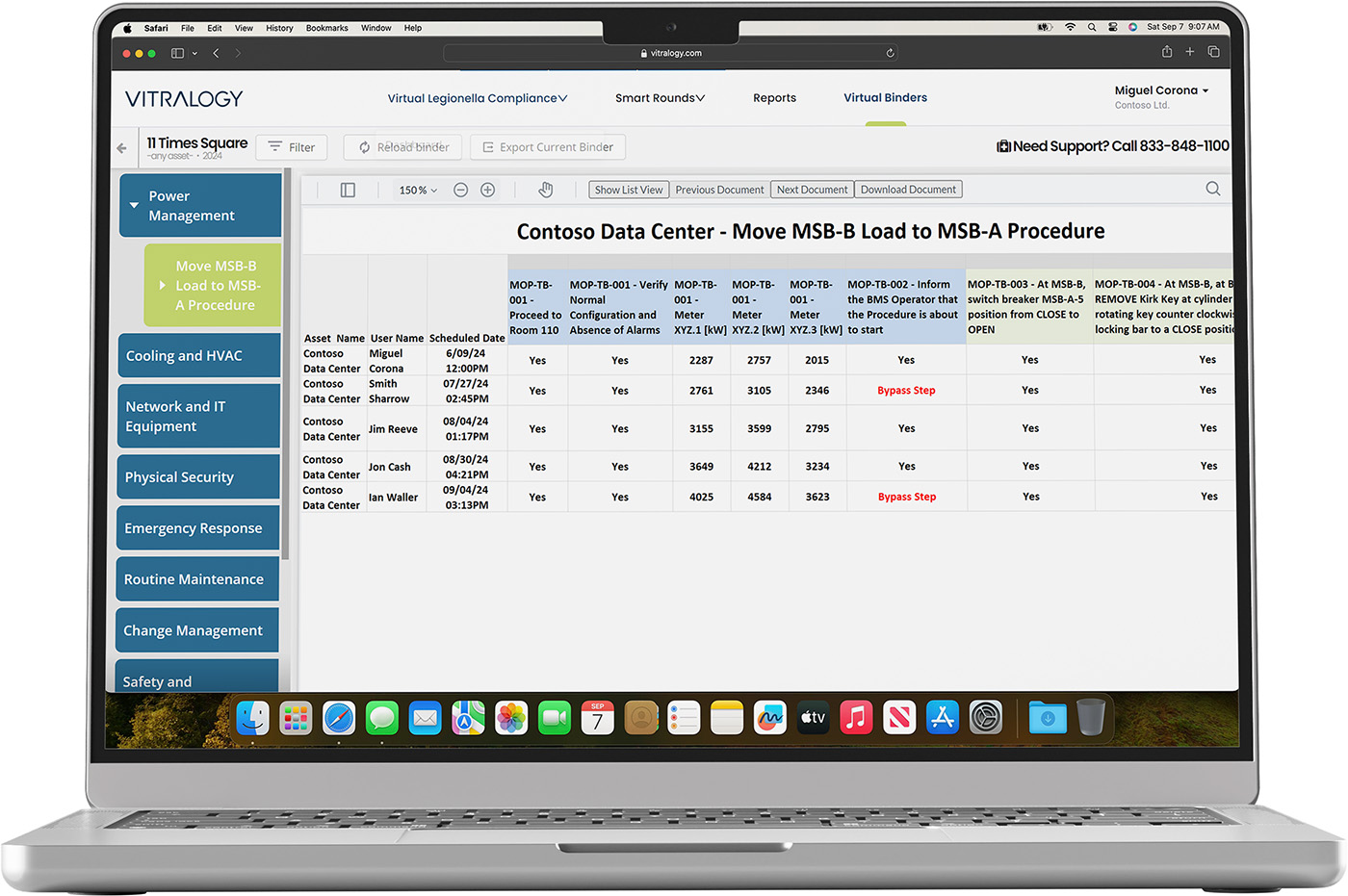Open Reminders from the dock
The height and width of the screenshot is (896, 1348).
[684, 718]
